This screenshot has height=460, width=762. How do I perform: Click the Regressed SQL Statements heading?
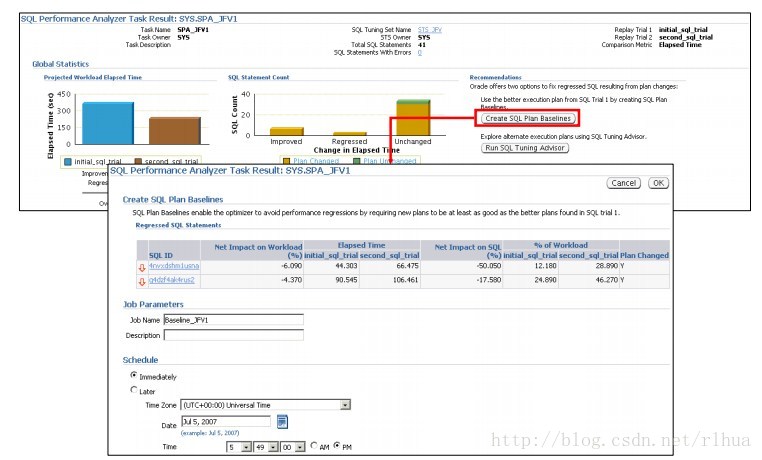click(178, 225)
